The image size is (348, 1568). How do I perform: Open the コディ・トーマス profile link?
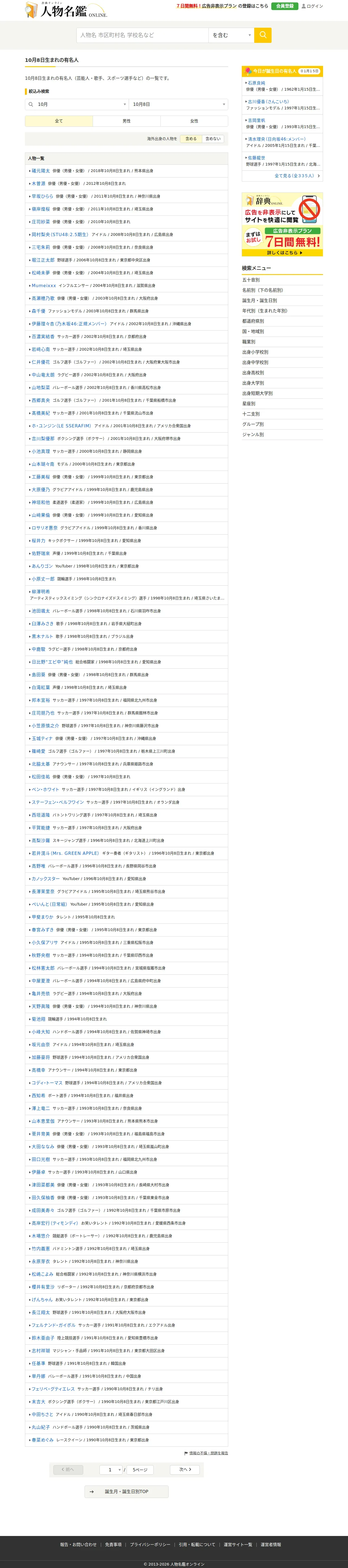[x=47, y=1083]
